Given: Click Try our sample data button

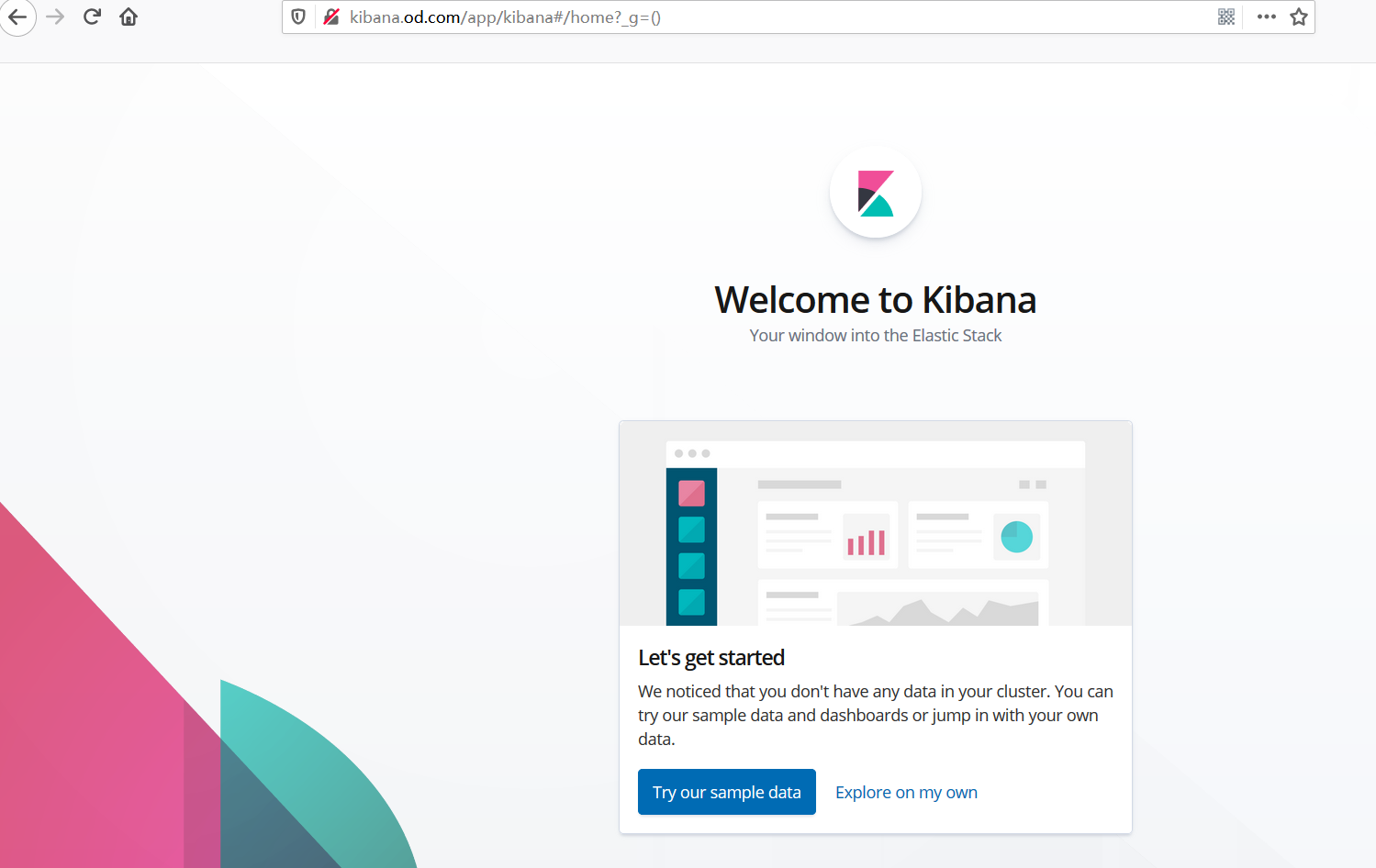Looking at the screenshot, I should [x=727, y=792].
